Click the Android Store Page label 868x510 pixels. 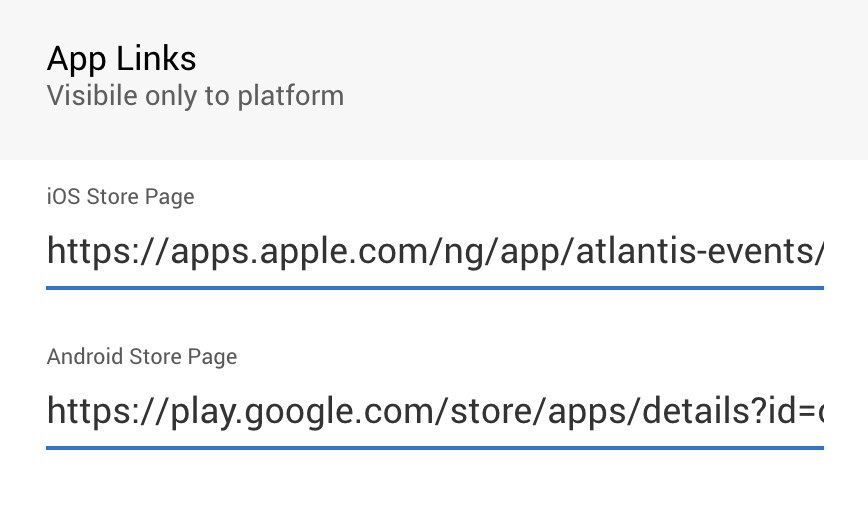[x=142, y=357]
